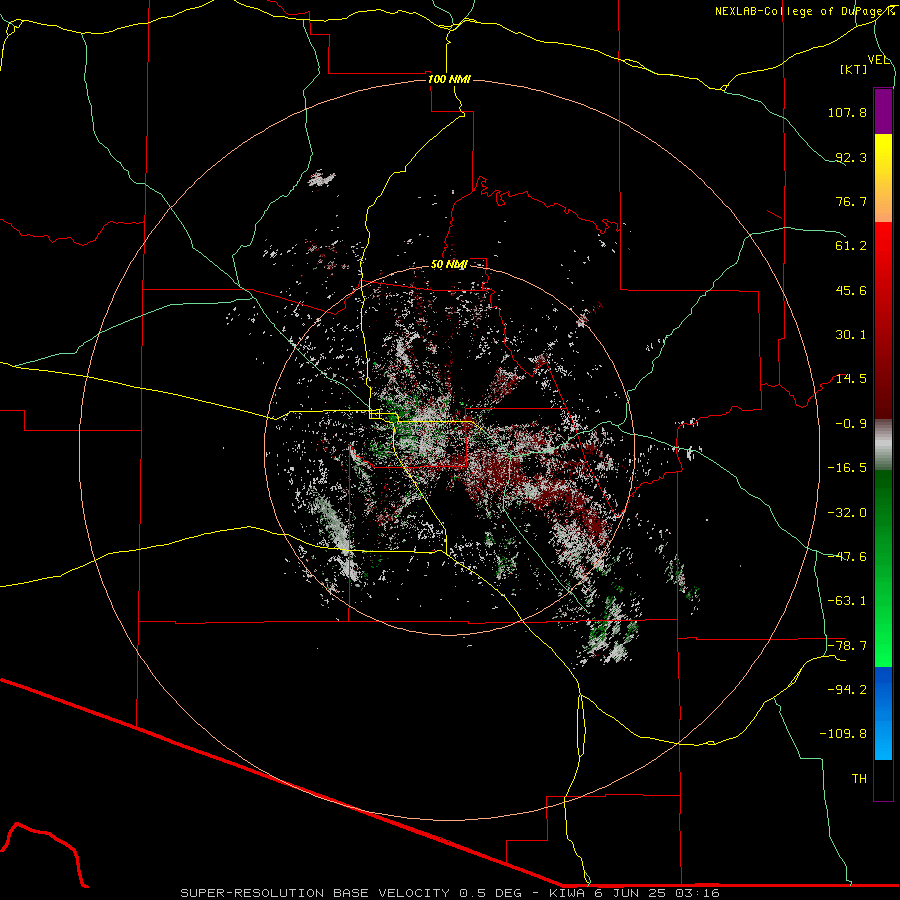Image resolution: width=900 pixels, height=900 pixels.
Task: Select the -78.7 legend value
Action: (847, 646)
